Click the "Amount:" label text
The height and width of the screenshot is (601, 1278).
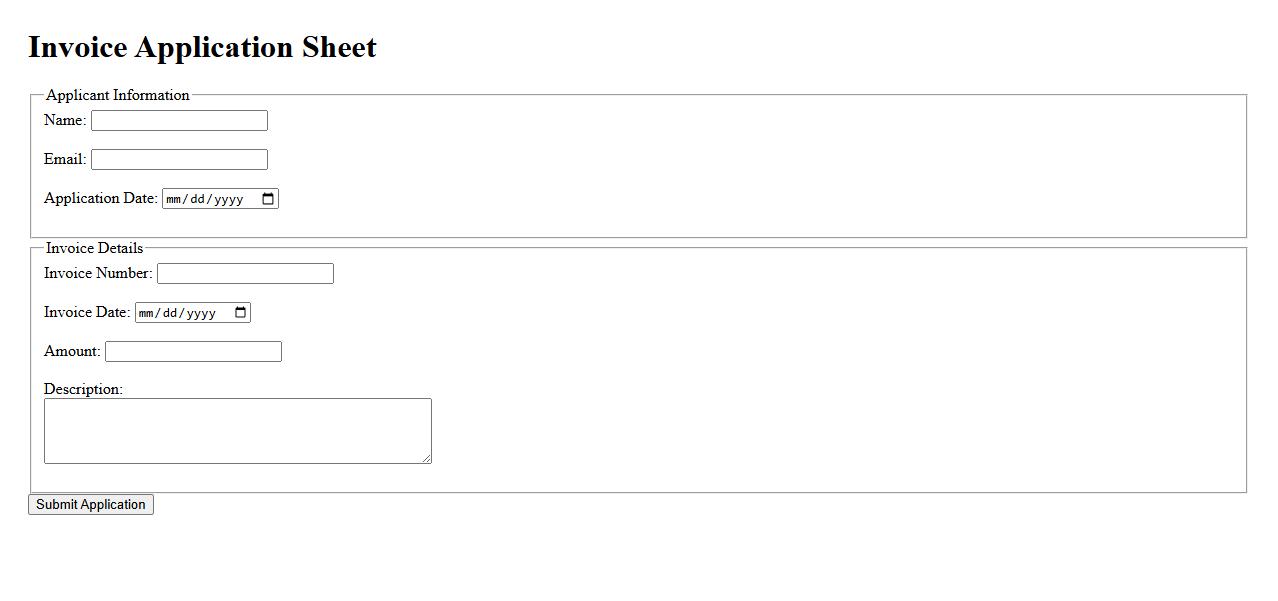click(x=72, y=351)
